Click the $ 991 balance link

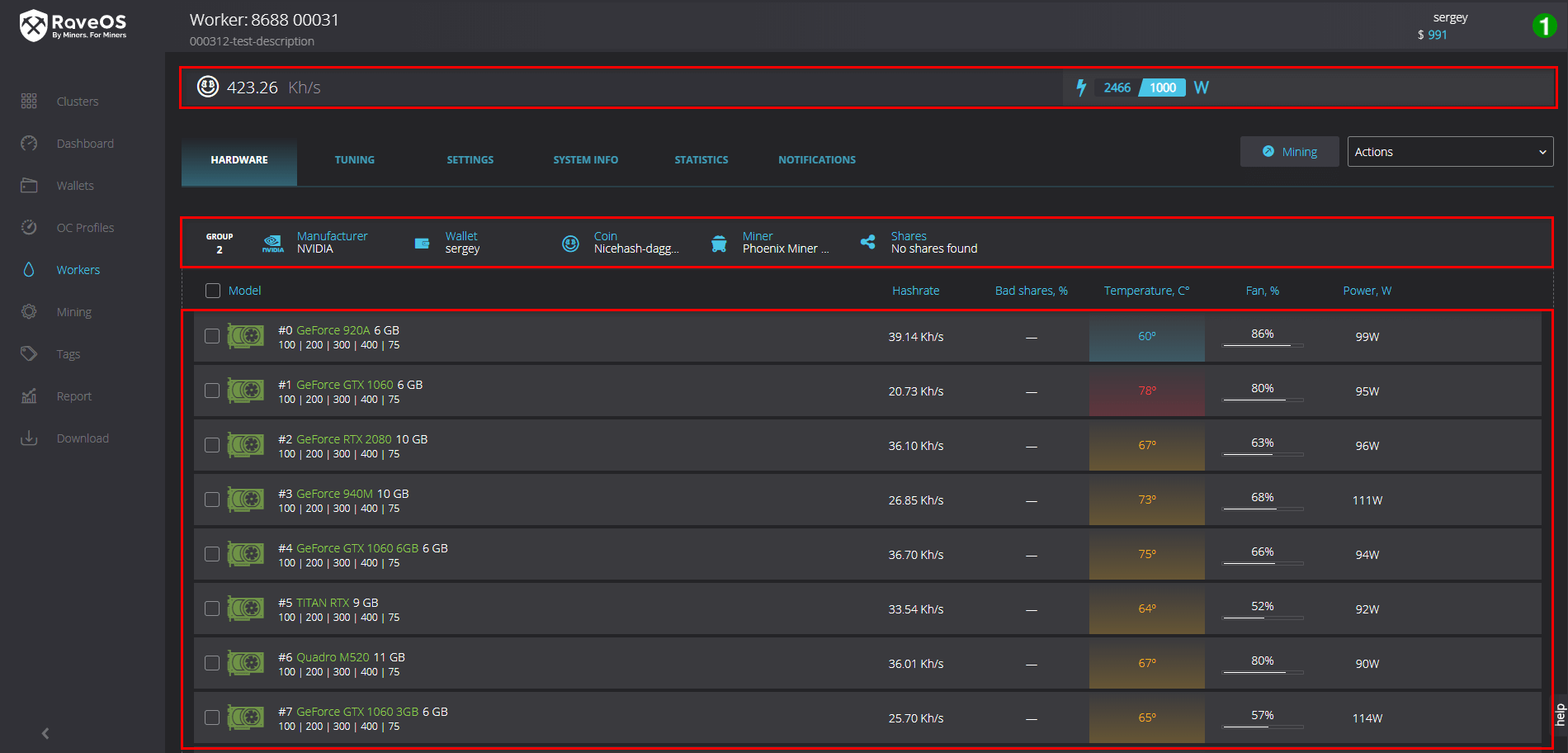(1432, 35)
